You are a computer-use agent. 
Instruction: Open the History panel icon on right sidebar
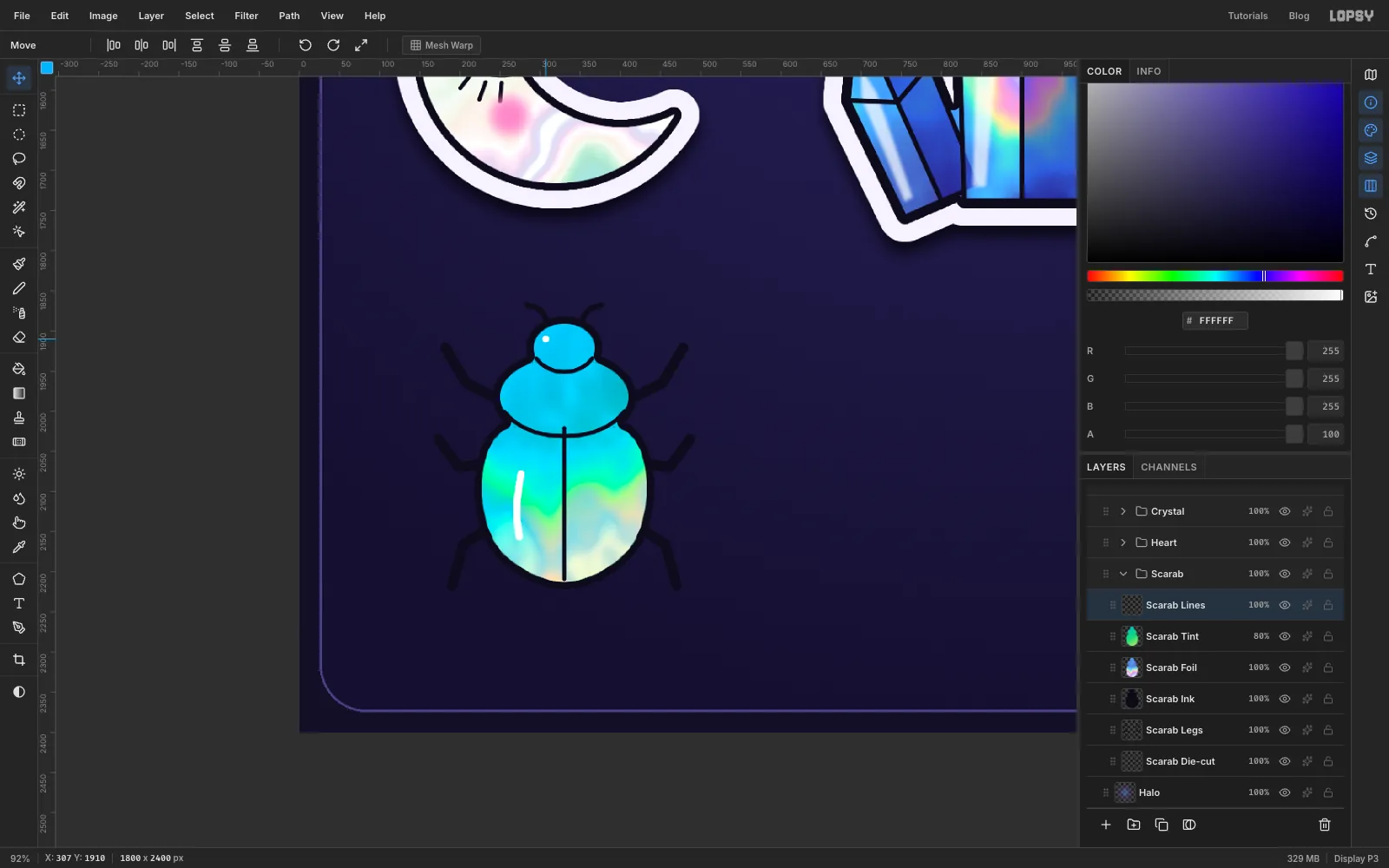click(x=1371, y=214)
